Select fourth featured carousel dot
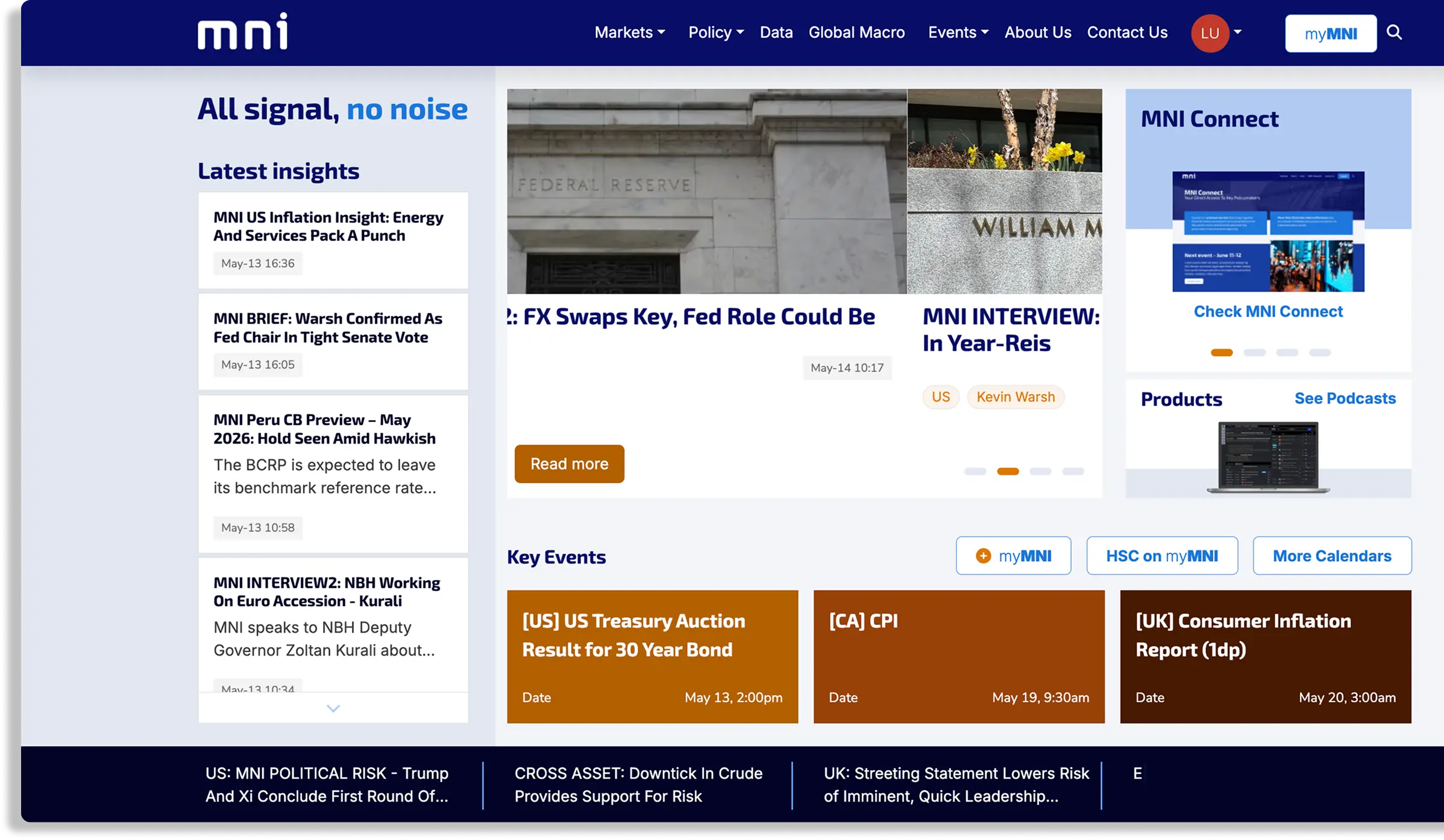The image size is (1444, 840). point(1073,471)
